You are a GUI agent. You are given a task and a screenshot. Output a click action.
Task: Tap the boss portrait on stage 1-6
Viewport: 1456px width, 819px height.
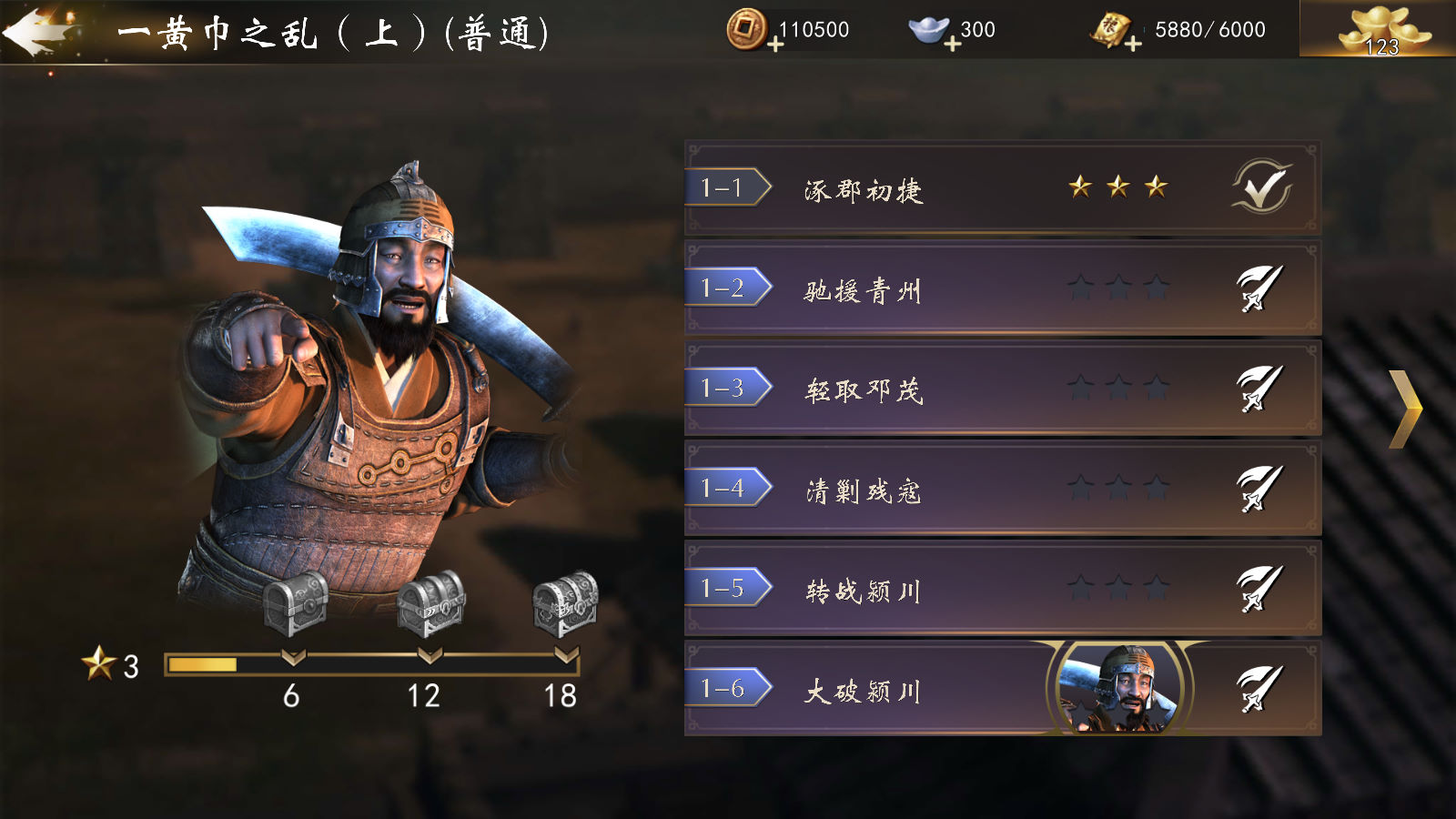point(1118,688)
